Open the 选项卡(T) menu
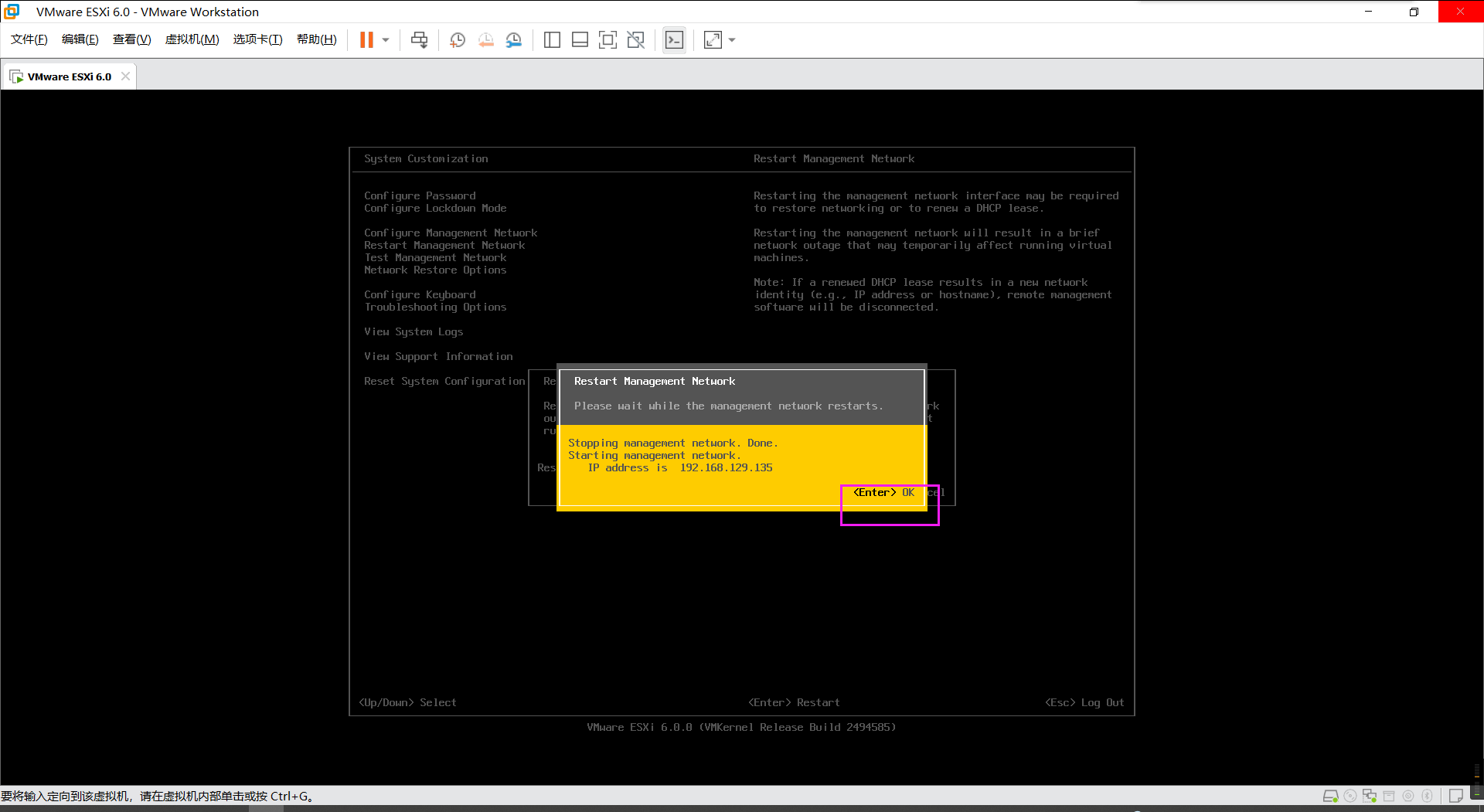1484x812 pixels. click(x=257, y=39)
